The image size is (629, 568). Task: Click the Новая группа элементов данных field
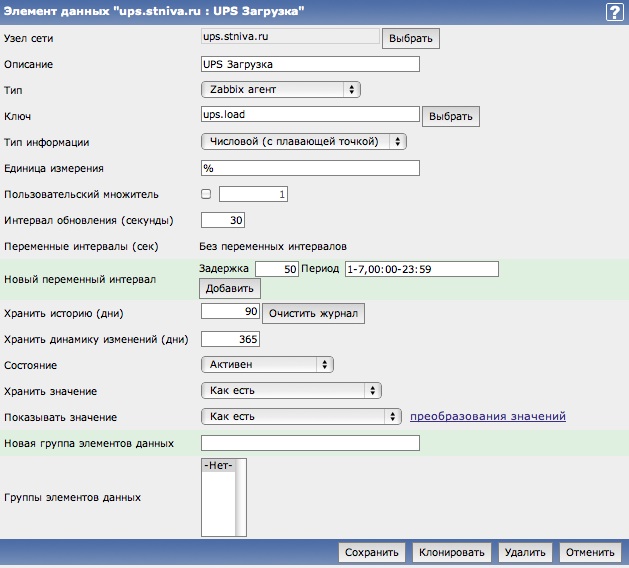(x=310, y=443)
